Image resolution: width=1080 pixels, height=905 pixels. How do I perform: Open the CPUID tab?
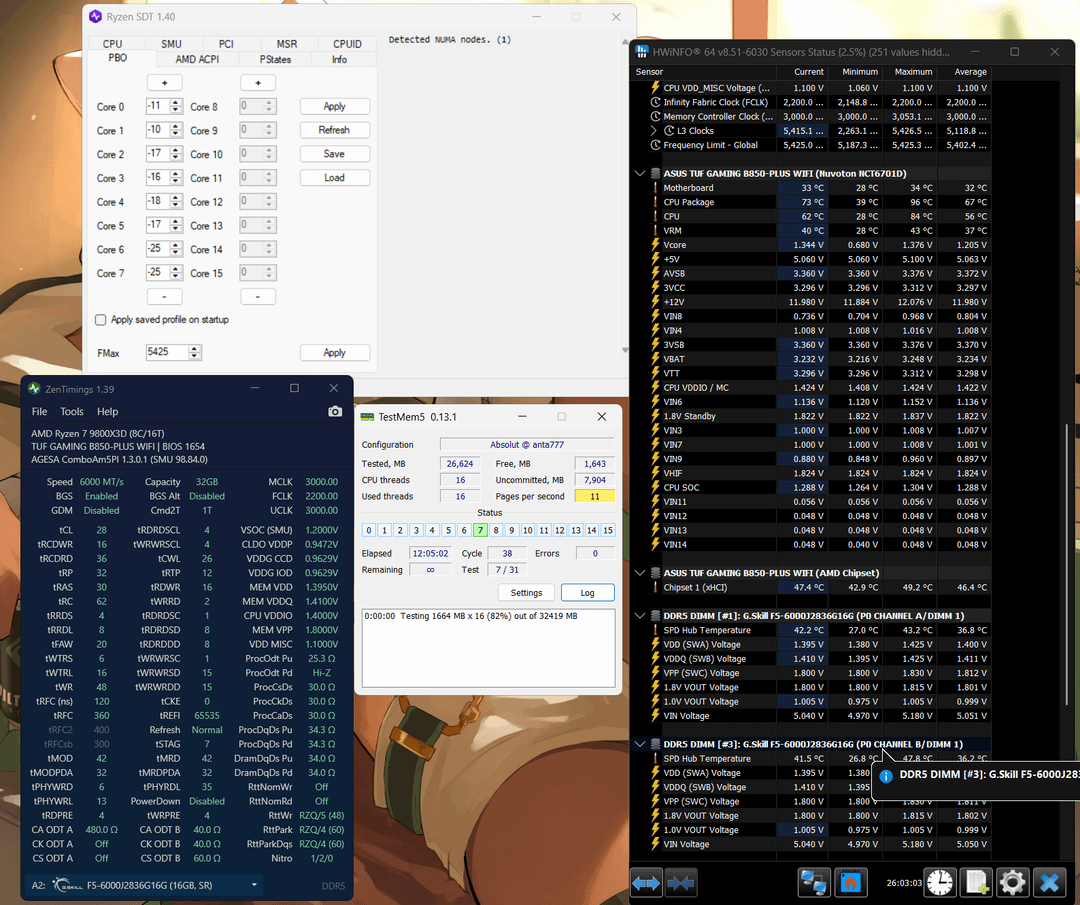[347, 43]
